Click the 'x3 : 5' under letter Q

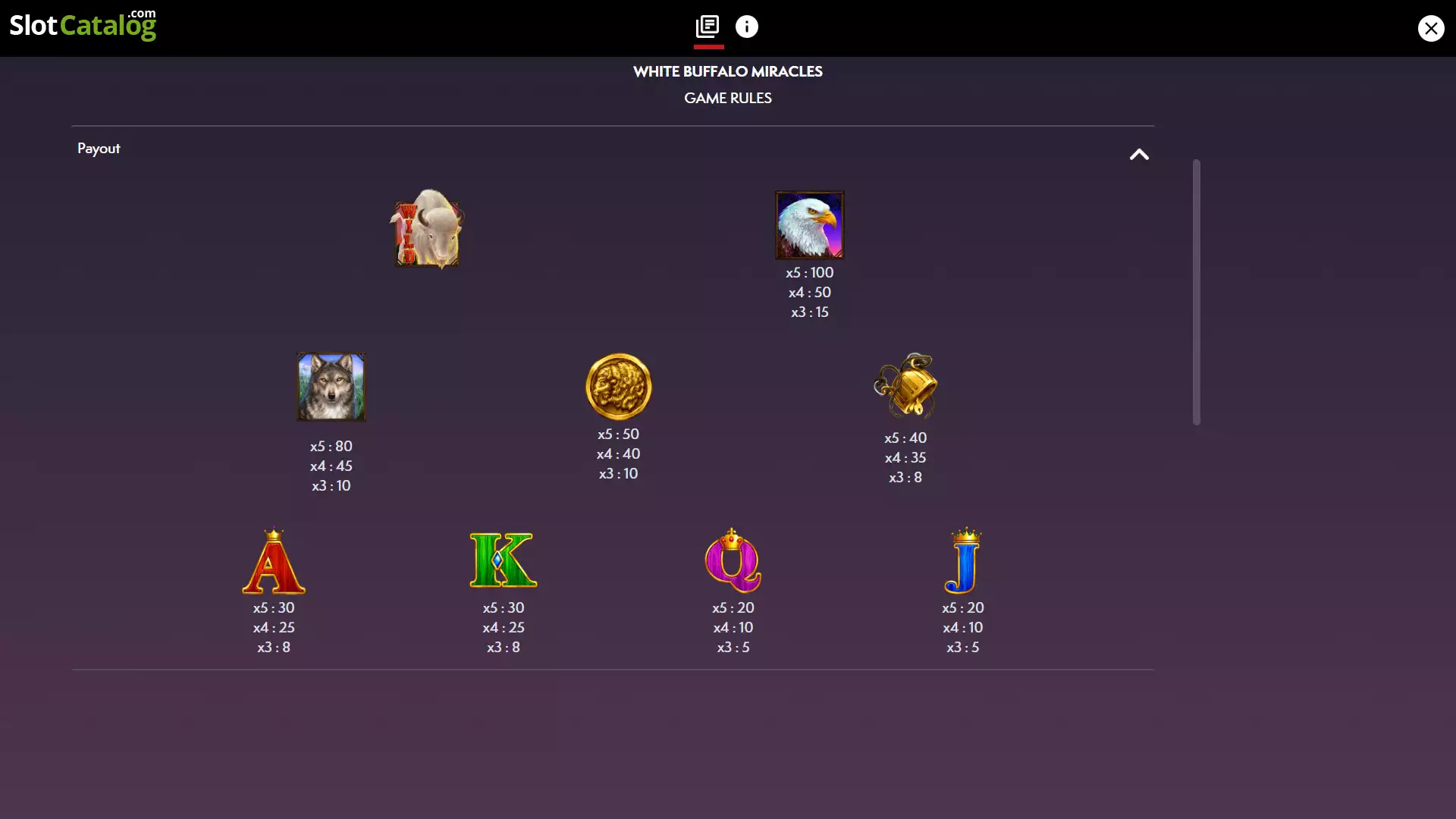click(733, 648)
